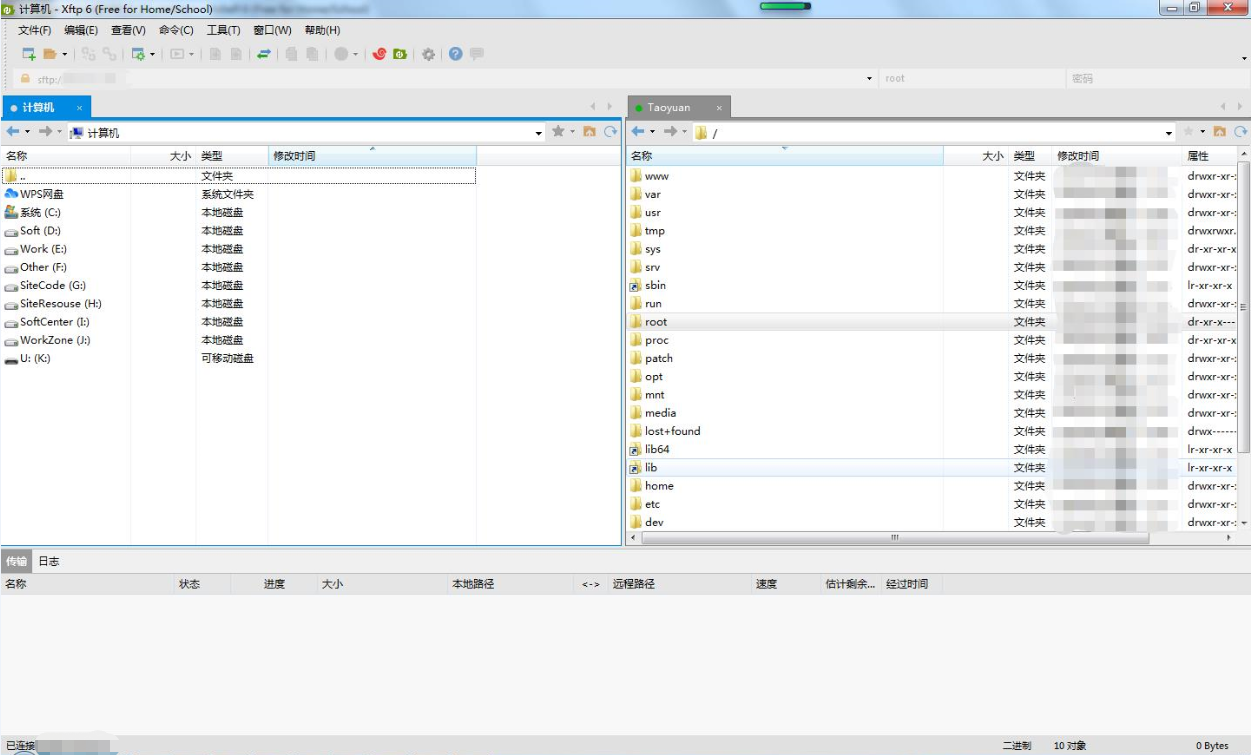
Task: Refresh the local 计算机 pane
Action: click(610, 132)
